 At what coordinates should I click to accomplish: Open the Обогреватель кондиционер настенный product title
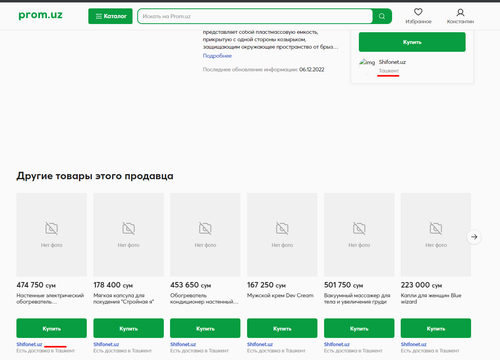click(x=204, y=298)
